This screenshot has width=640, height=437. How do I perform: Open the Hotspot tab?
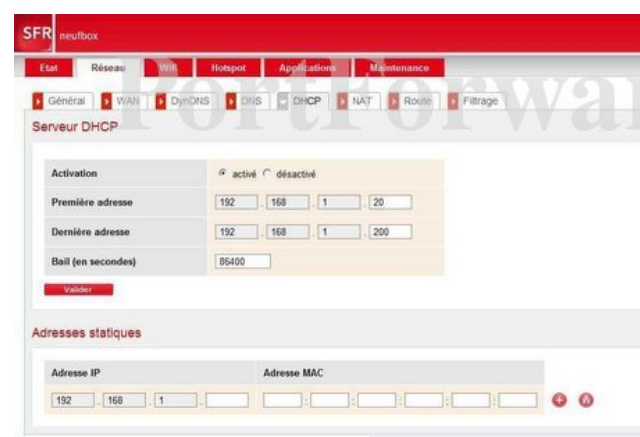point(227,68)
